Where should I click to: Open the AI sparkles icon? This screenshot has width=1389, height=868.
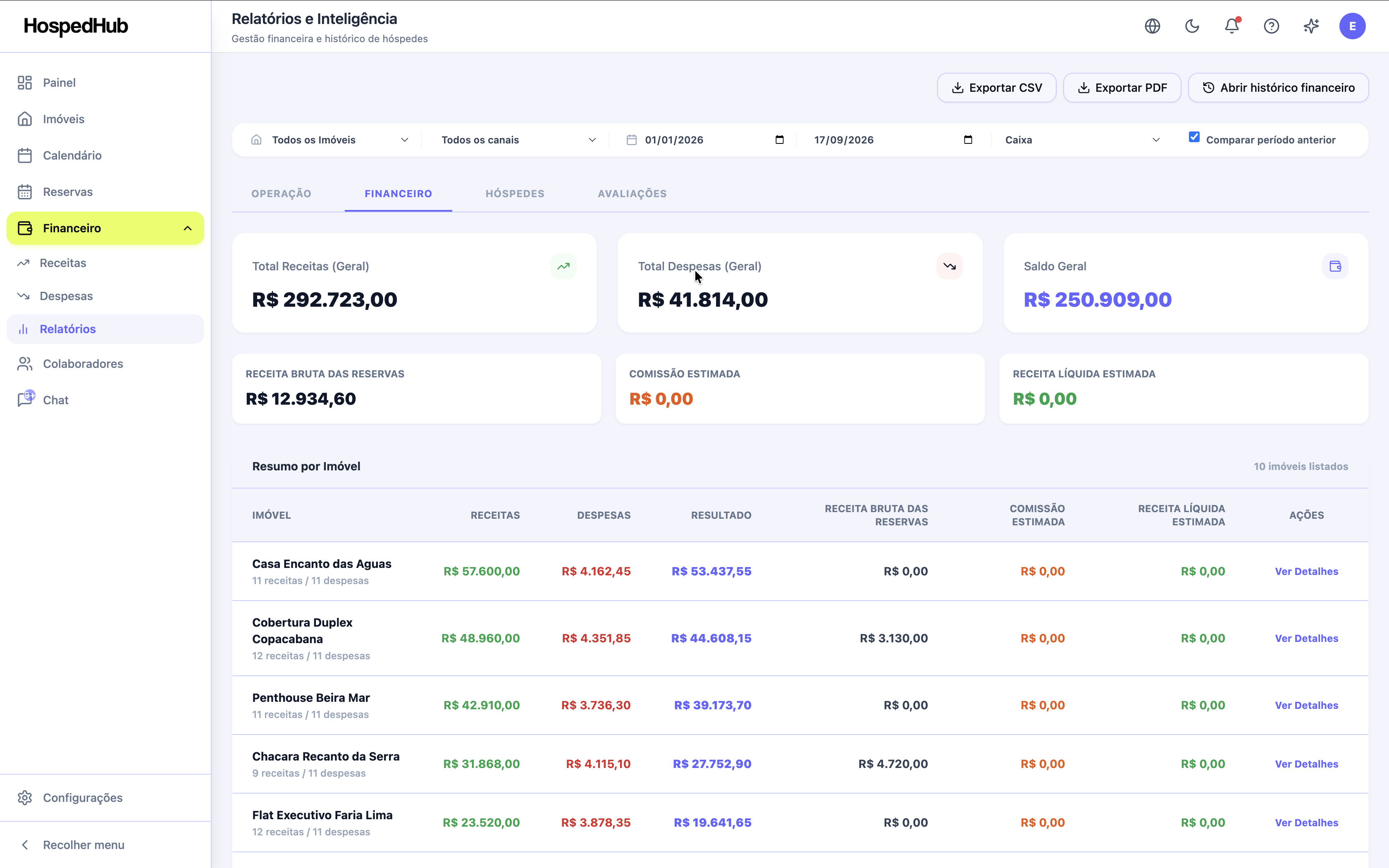[x=1311, y=26]
